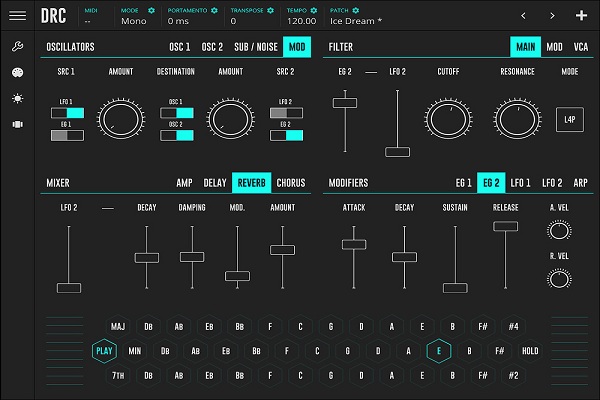This screenshot has width=600, height=400.
Task: Click the plus icon to add patch
Action: point(581,16)
